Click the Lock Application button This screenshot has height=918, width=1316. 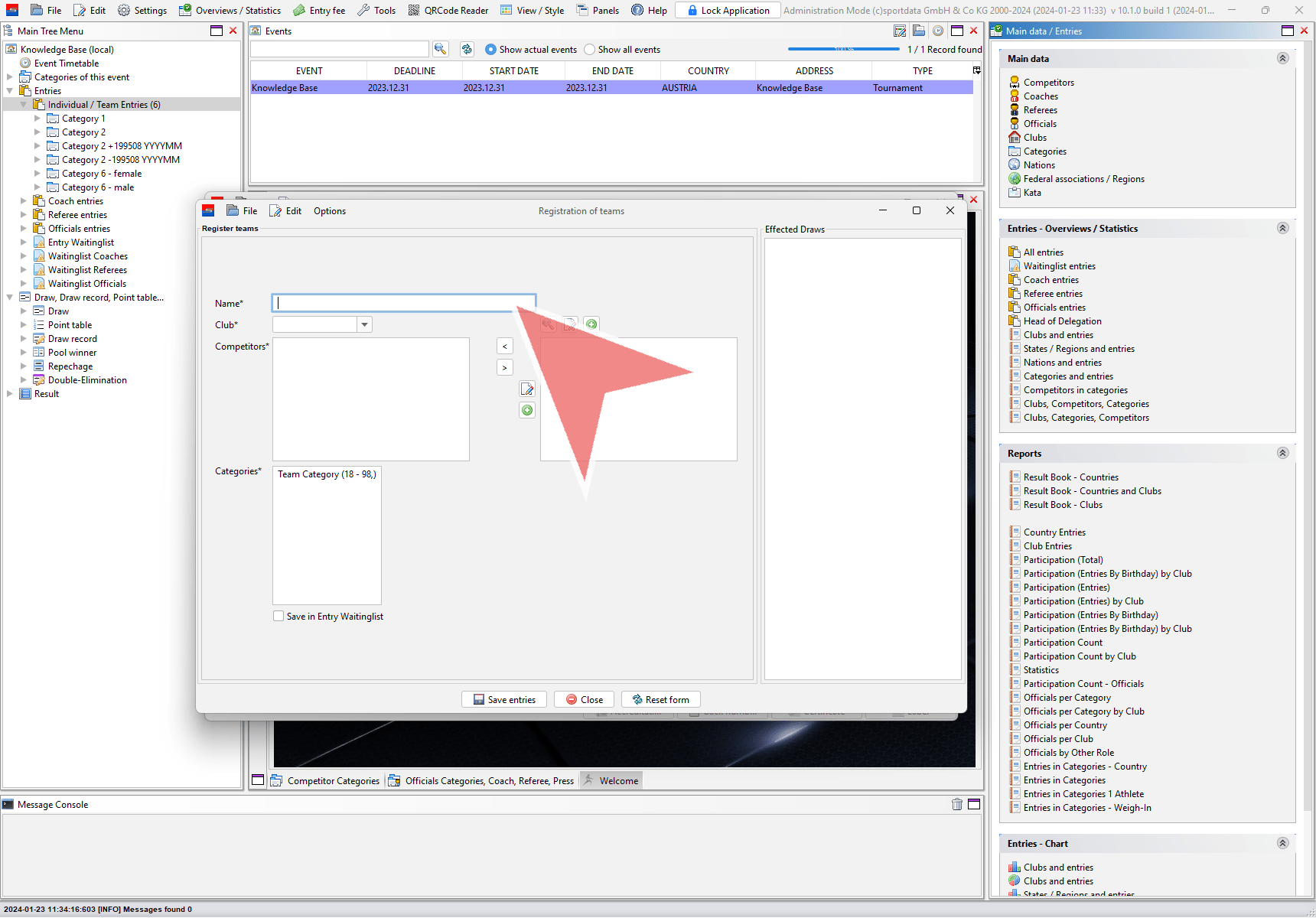tap(728, 10)
